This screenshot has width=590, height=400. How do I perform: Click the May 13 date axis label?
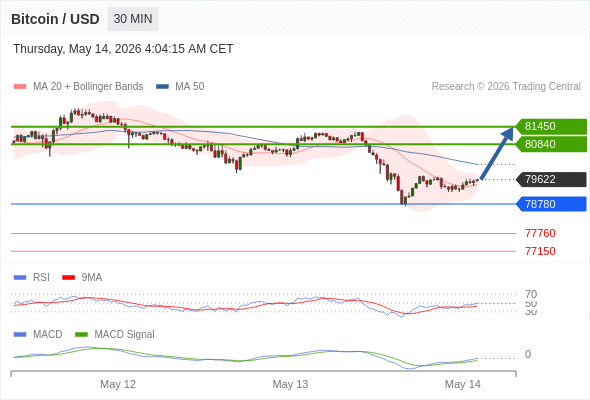click(x=290, y=384)
